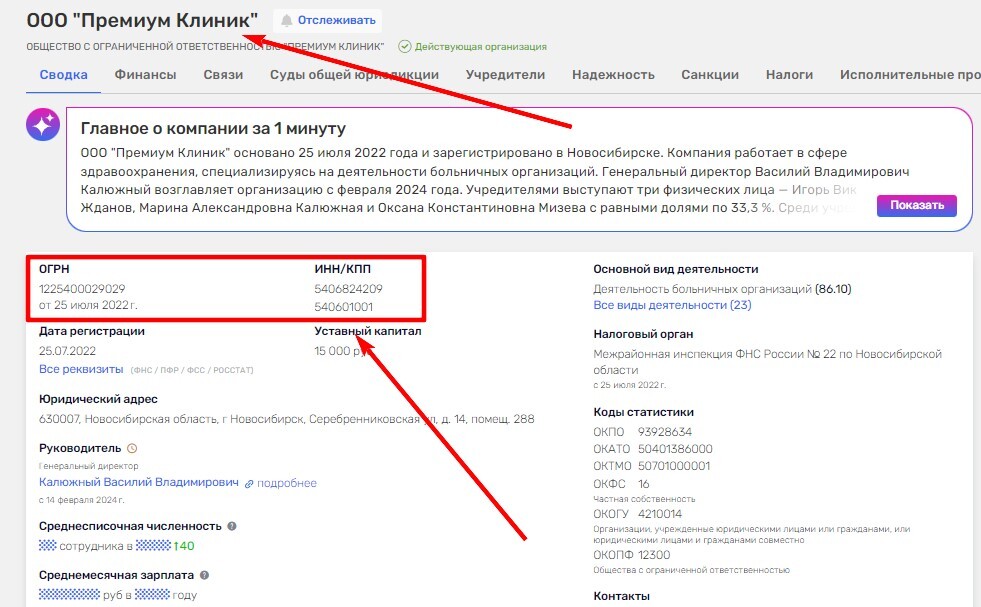Select the Надежность tab
Screen dimensions: 981x607
pyautogui.click(x=616, y=74)
